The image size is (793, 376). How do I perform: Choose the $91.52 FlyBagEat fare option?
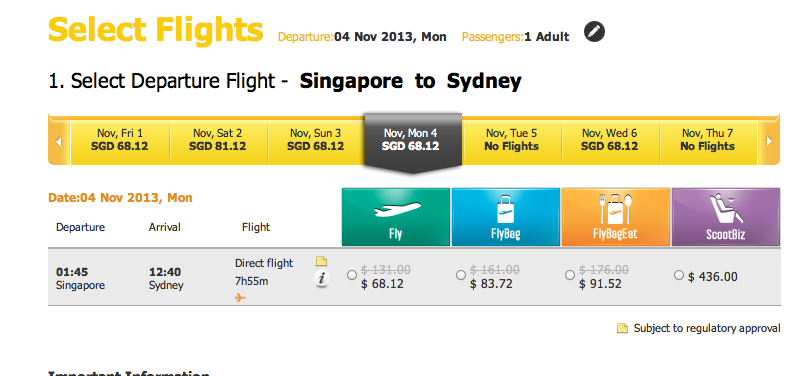click(570, 275)
